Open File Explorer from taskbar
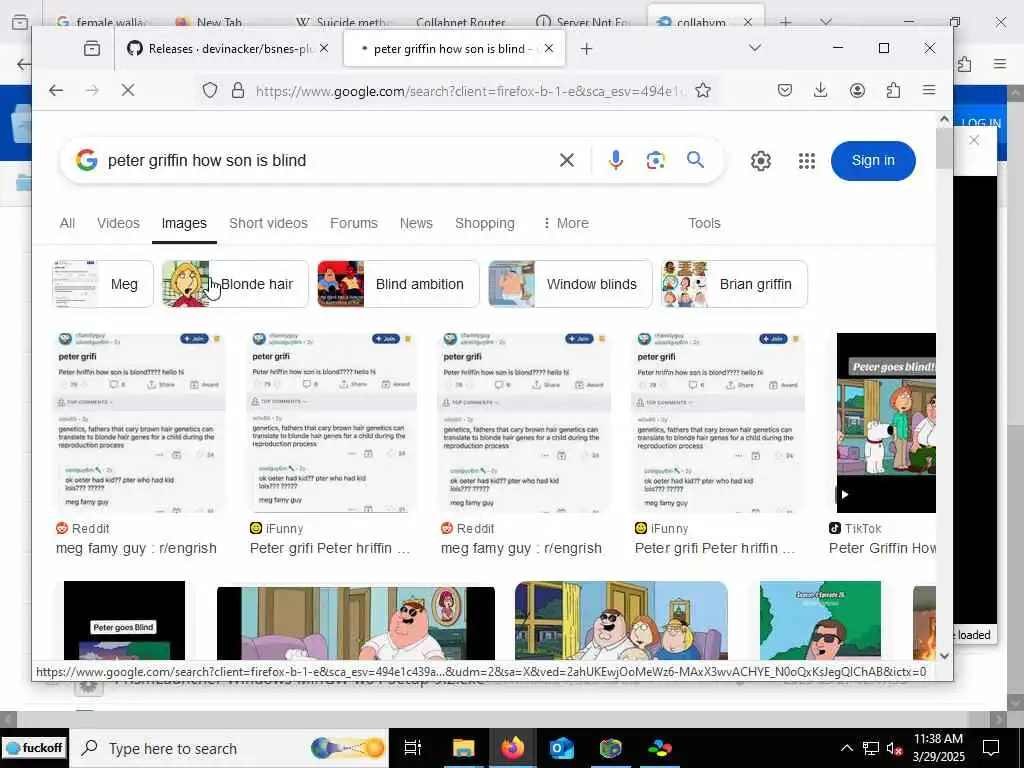This screenshot has width=1024, height=768. click(x=463, y=748)
